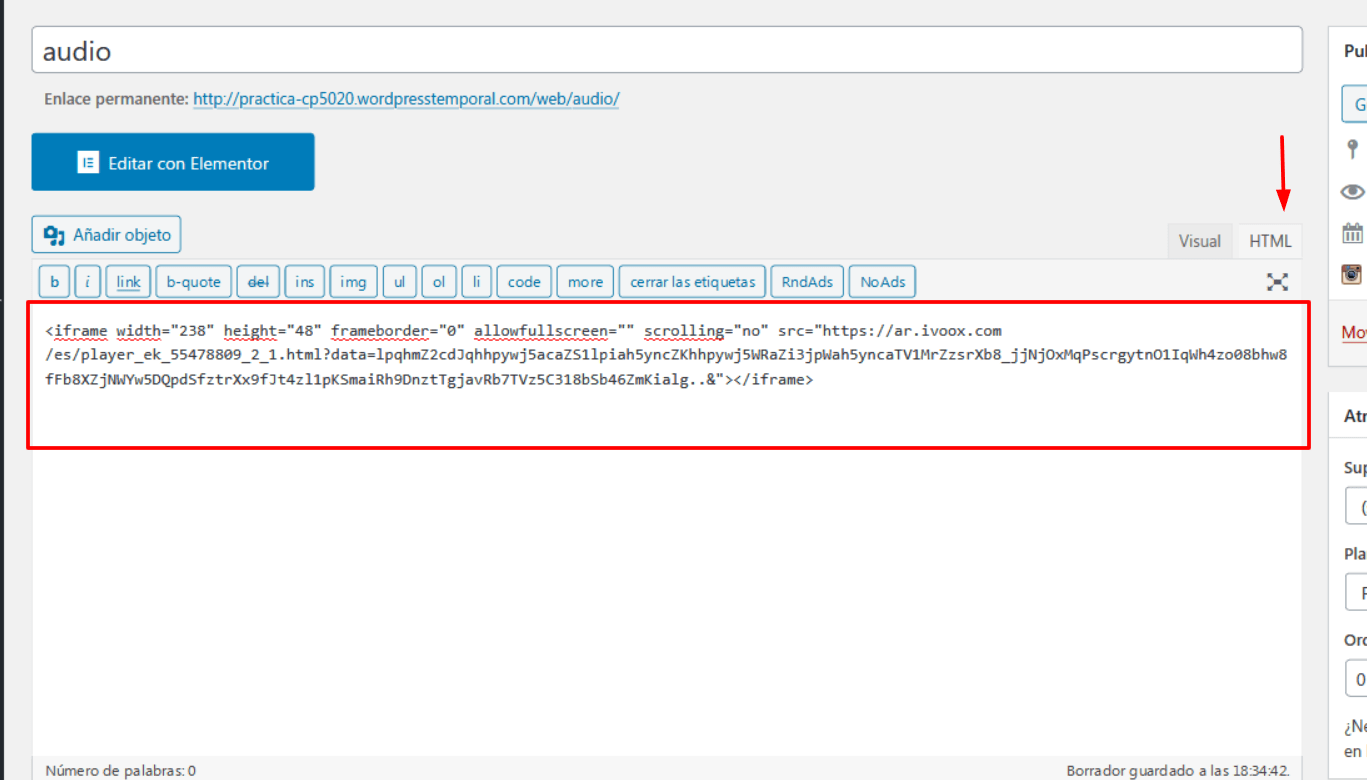Viewport: 1367px width, 780px height.
Task: Click cerrar las etiquetas button
Action: click(x=693, y=282)
